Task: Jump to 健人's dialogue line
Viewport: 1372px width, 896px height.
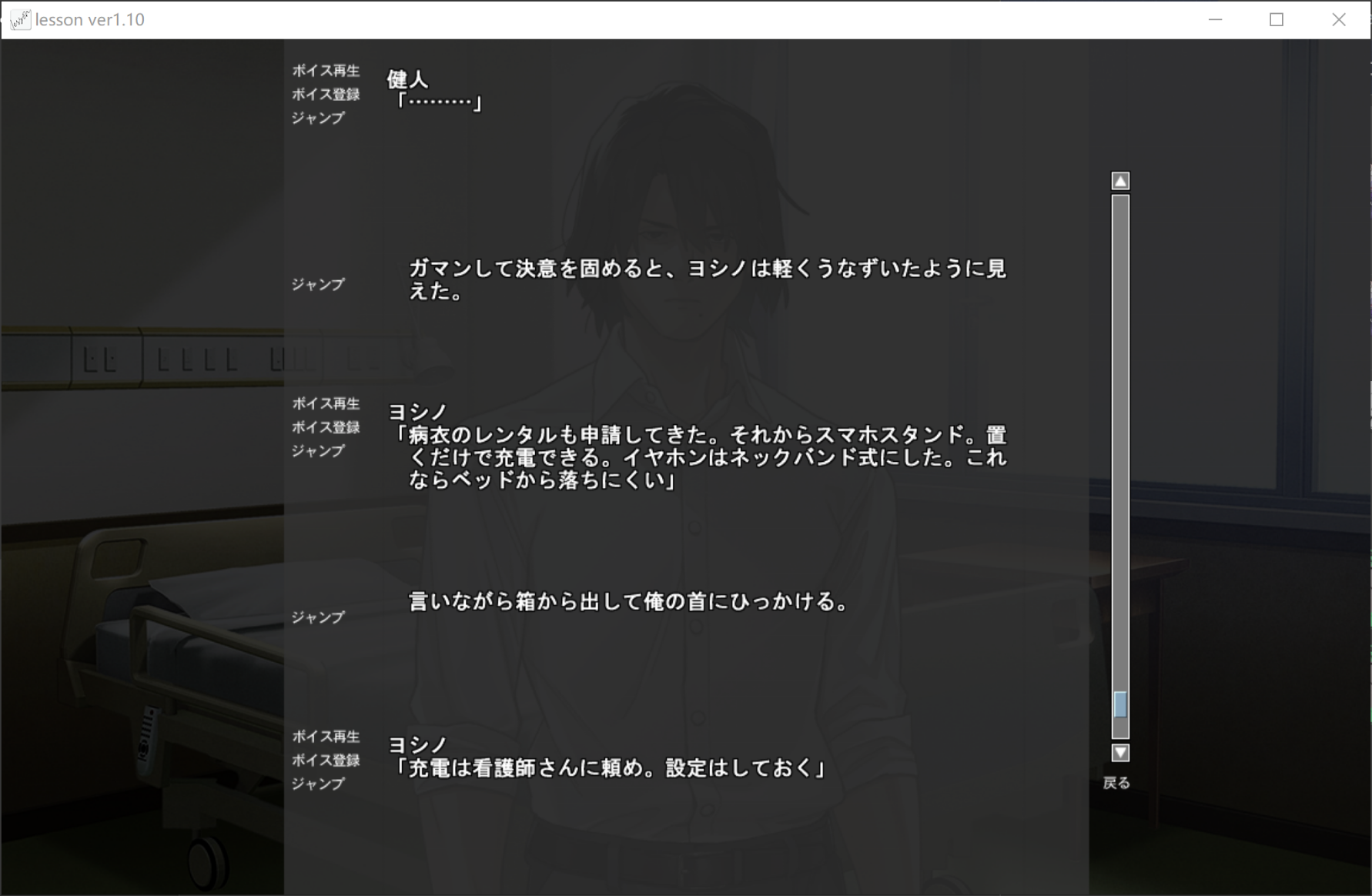Action: tap(318, 118)
